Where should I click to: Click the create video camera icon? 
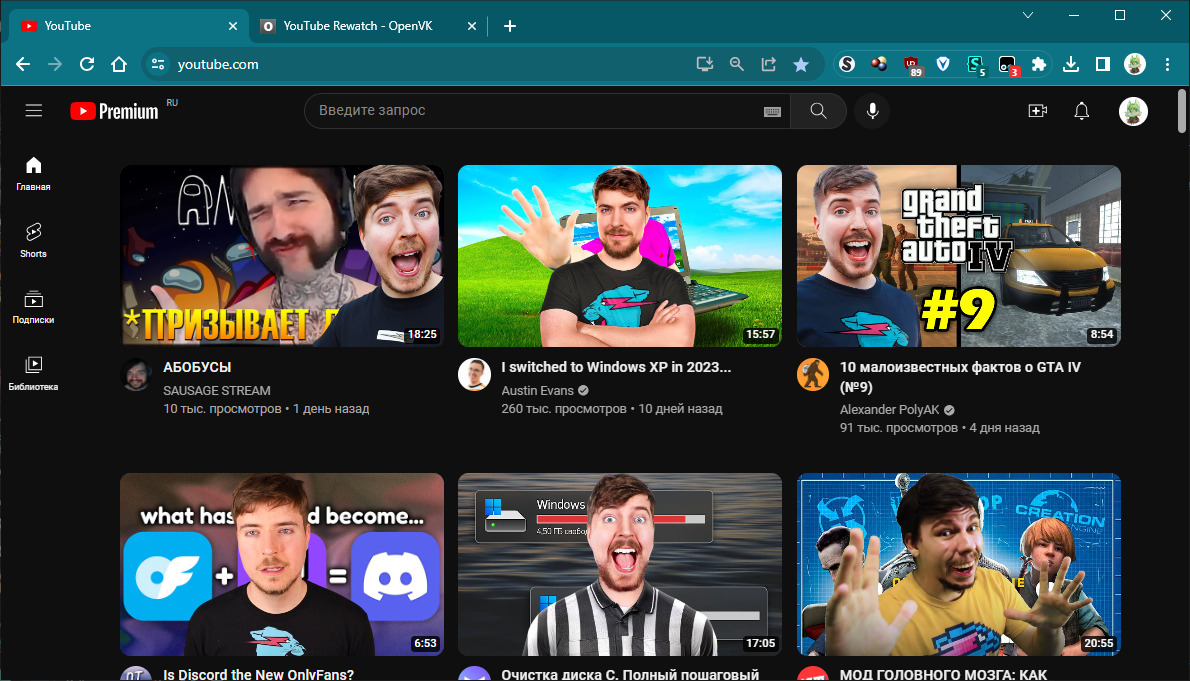tap(1037, 111)
